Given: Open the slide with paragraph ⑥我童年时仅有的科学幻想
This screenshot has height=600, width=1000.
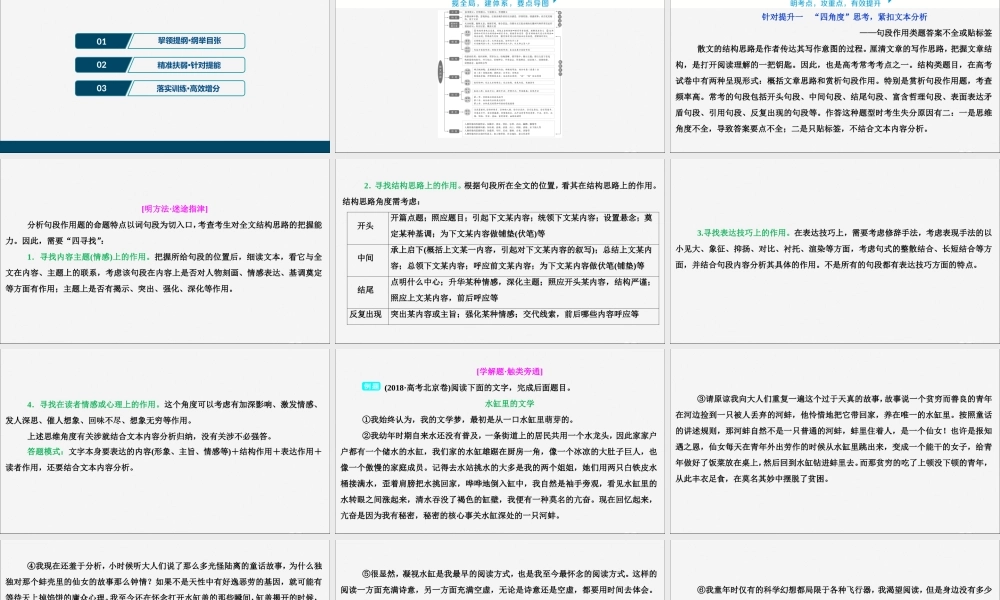Looking at the screenshot, I should [835, 570].
